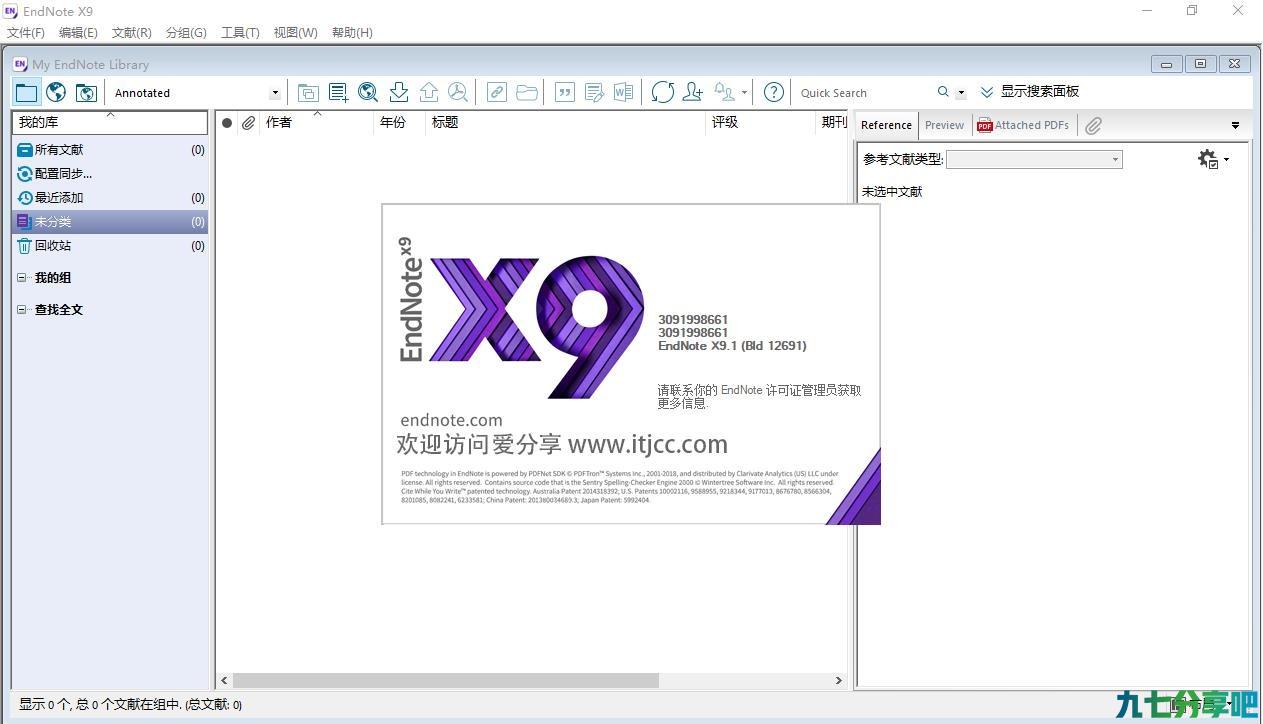
Task: Open 视图(W) menu
Action: point(295,33)
